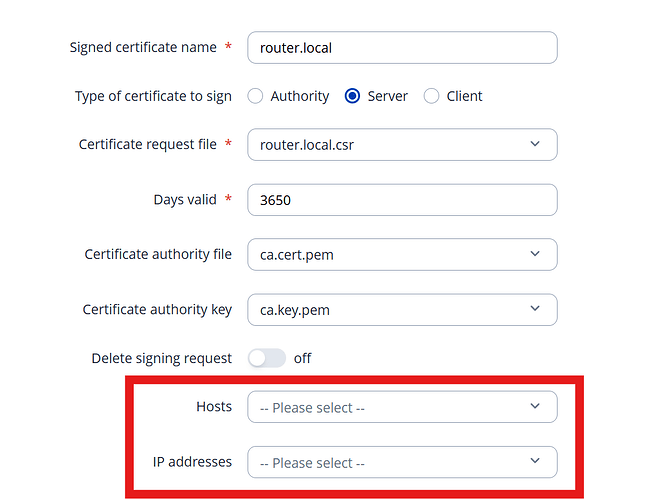This screenshot has width=653, height=500.
Task: Click the chevron arrow on router.local.csr
Action: [x=535, y=145]
